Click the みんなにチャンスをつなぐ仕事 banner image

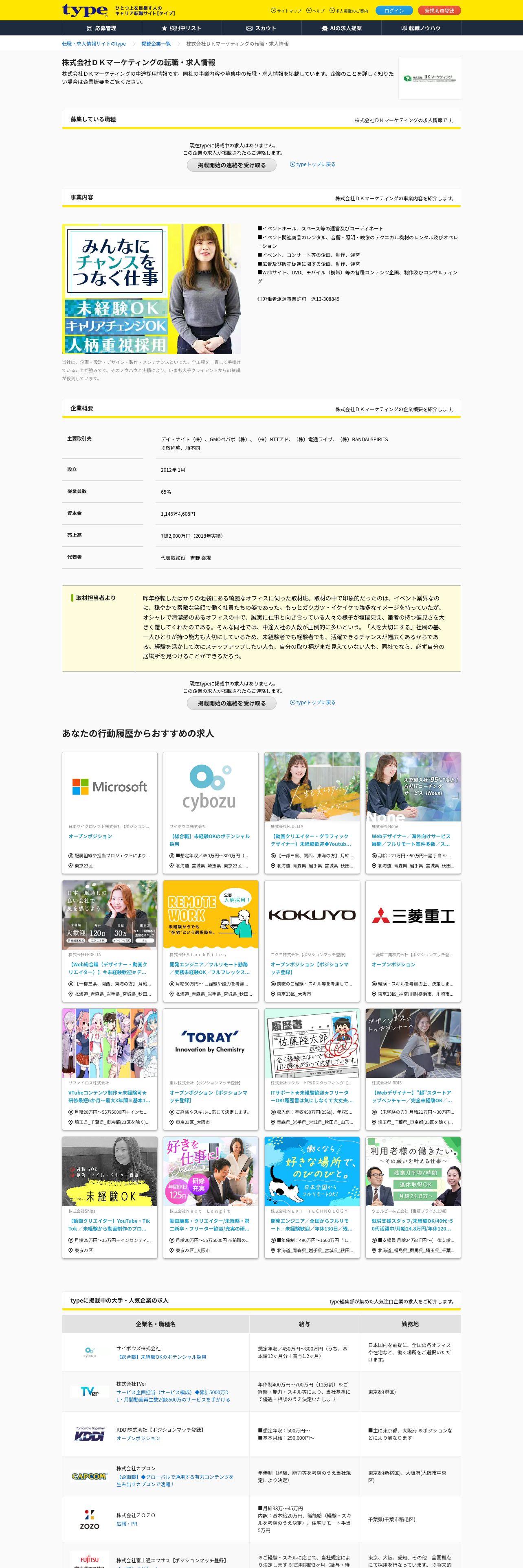point(152,289)
